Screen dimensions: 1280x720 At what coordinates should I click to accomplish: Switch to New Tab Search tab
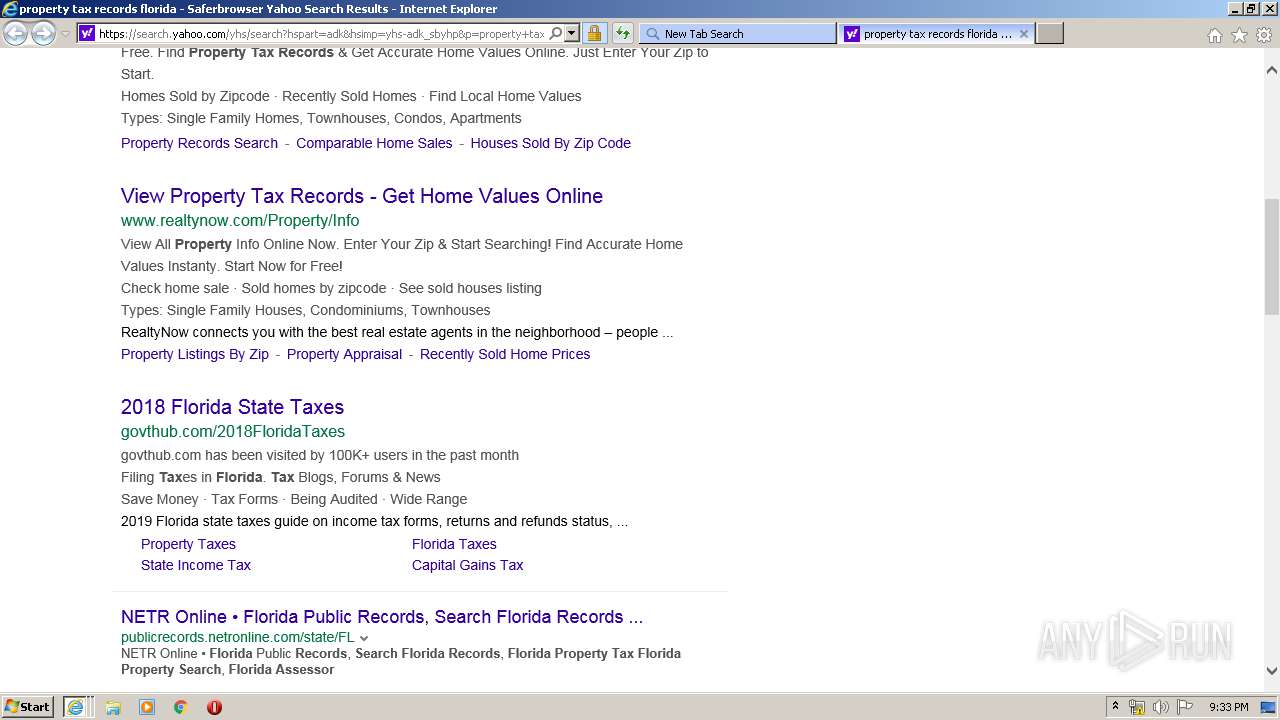pyautogui.click(x=737, y=33)
